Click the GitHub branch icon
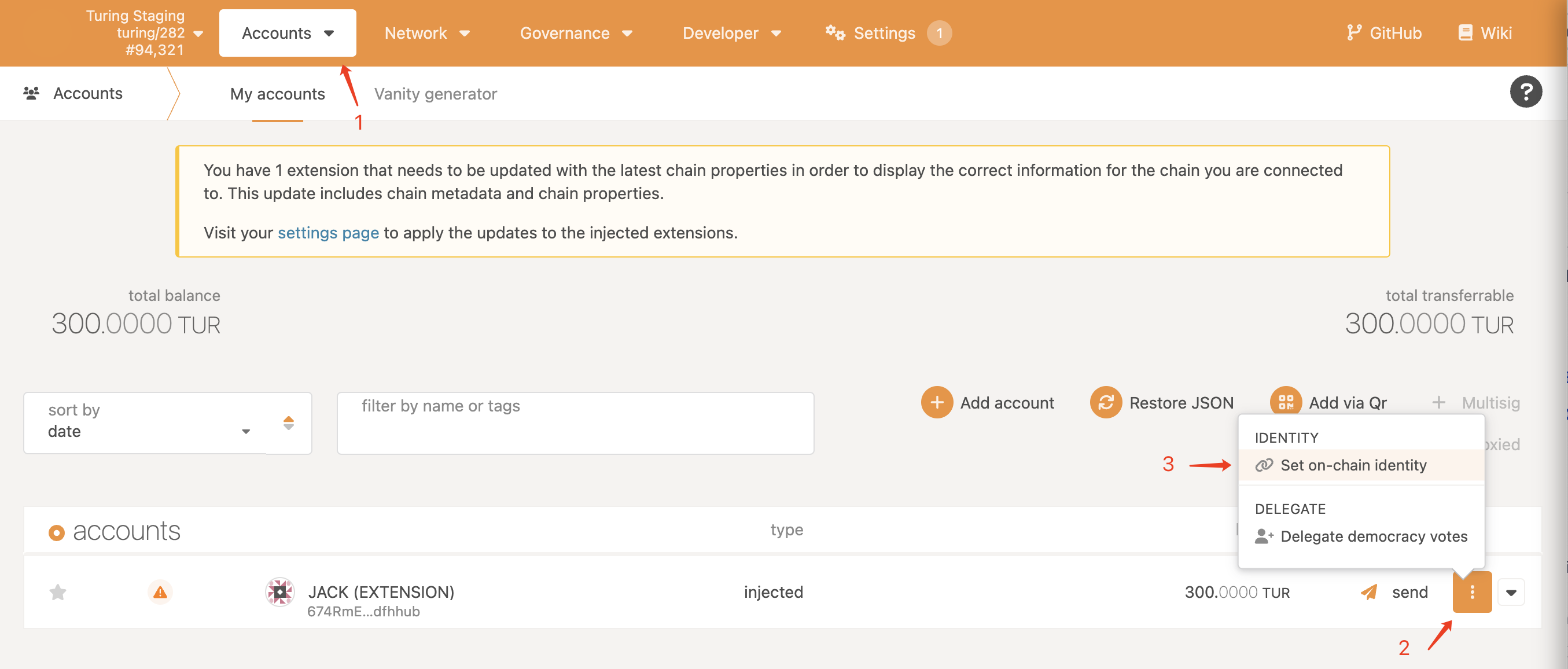The width and height of the screenshot is (1568, 669). pyautogui.click(x=1353, y=33)
